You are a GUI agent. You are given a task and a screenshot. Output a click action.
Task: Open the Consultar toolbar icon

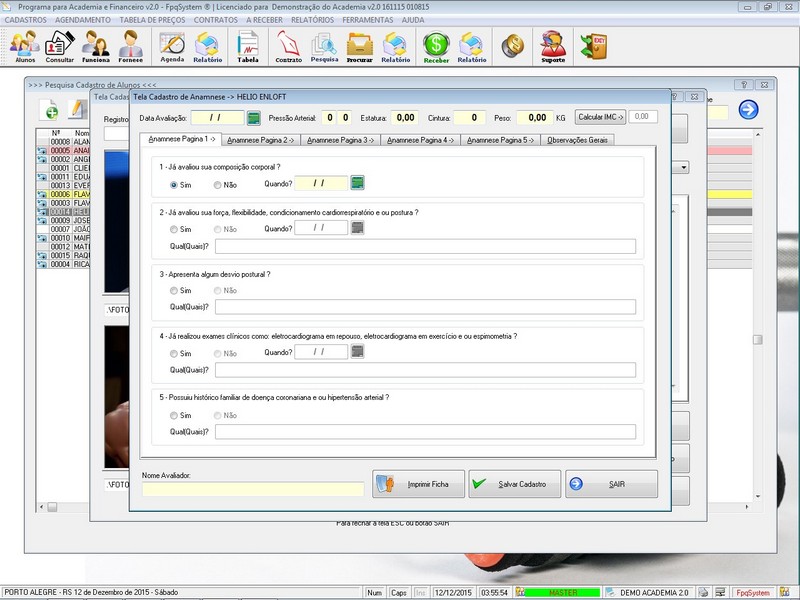pos(60,46)
